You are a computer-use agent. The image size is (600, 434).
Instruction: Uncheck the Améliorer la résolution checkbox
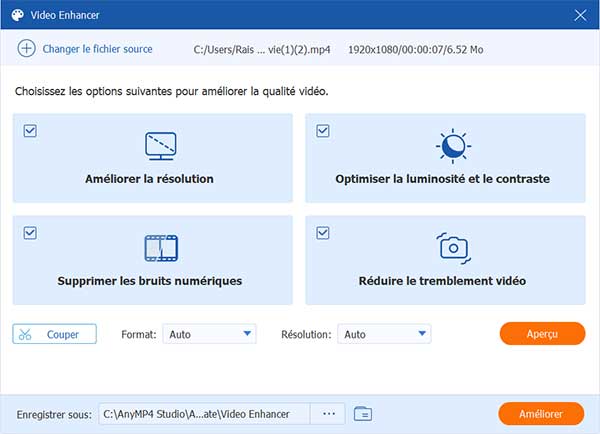pyautogui.click(x=30, y=131)
